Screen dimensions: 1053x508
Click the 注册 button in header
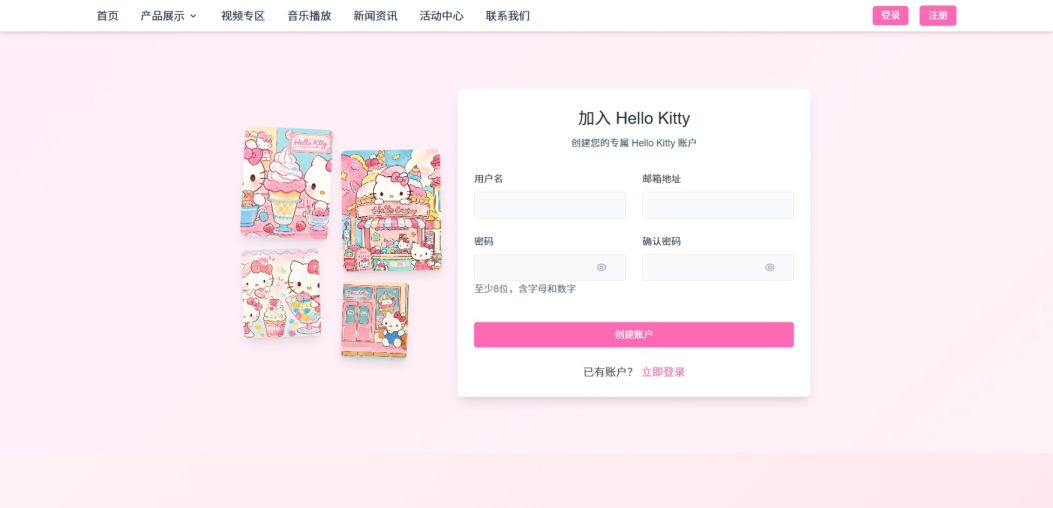pos(937,15)
